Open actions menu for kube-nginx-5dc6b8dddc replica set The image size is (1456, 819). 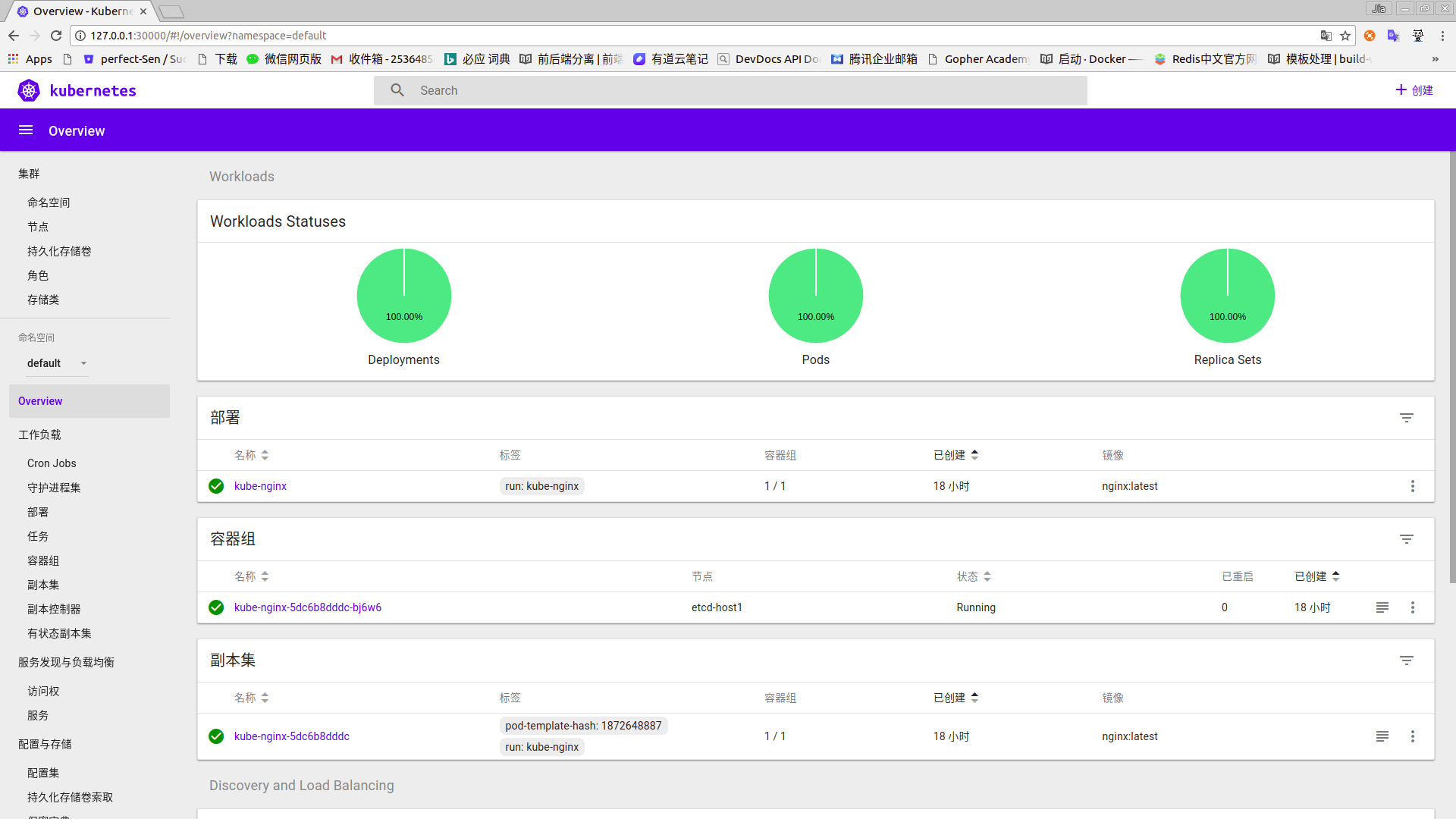1412,736
